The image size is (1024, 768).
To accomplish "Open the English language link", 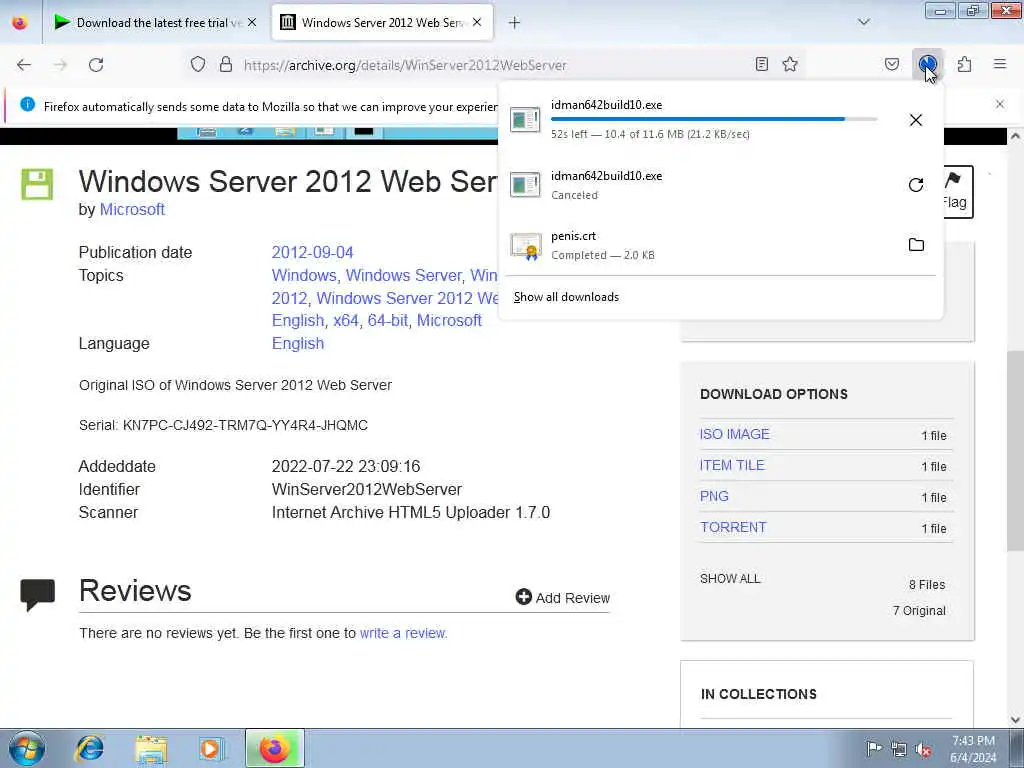I will tap(298, 344).
